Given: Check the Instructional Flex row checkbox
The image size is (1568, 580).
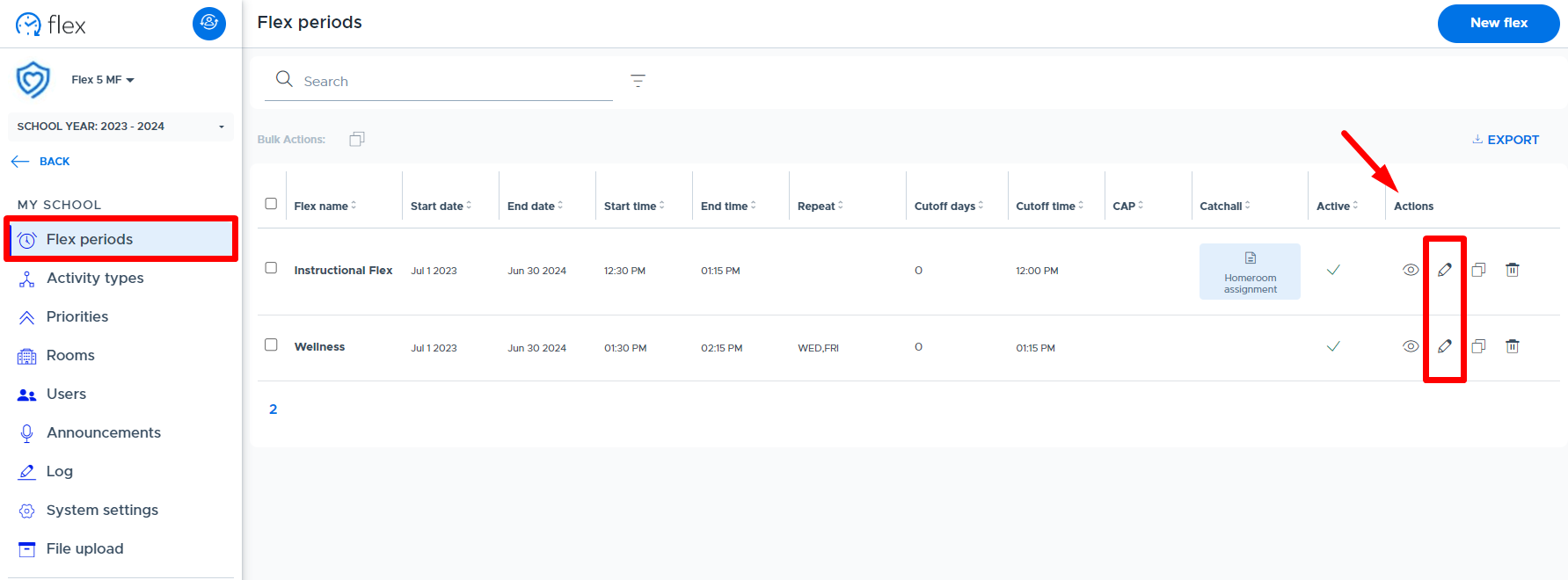Looking at the screenshot, I should (x=271, y=268).
